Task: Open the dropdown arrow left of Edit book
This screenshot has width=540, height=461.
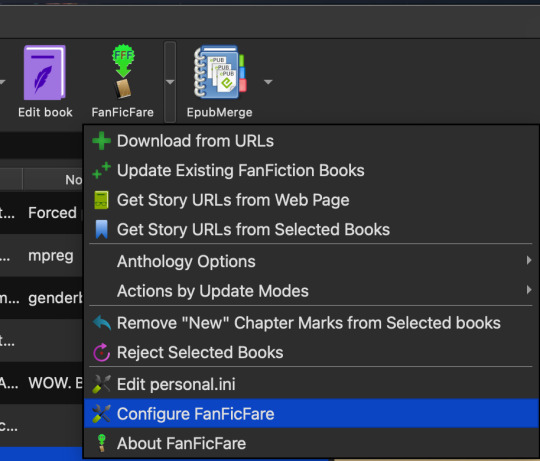Action: click(2, 82)
